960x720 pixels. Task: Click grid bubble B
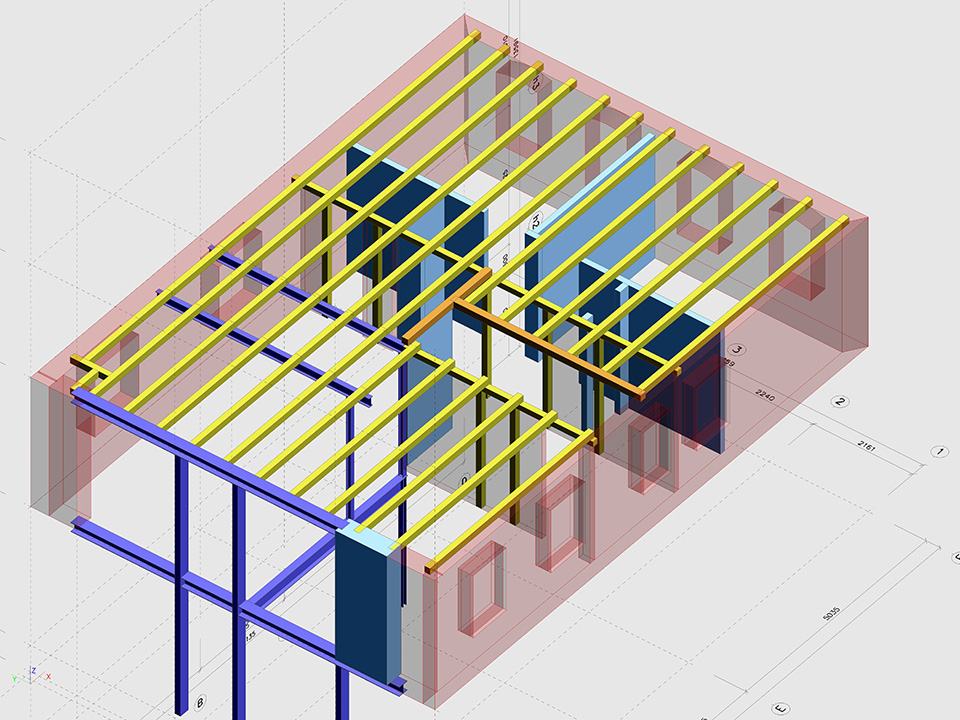click(x=199, y=702)
